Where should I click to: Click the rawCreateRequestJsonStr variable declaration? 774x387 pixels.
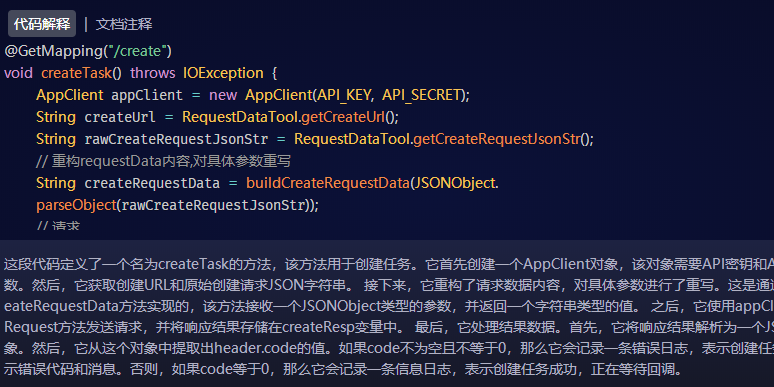(x=176, y=139)
